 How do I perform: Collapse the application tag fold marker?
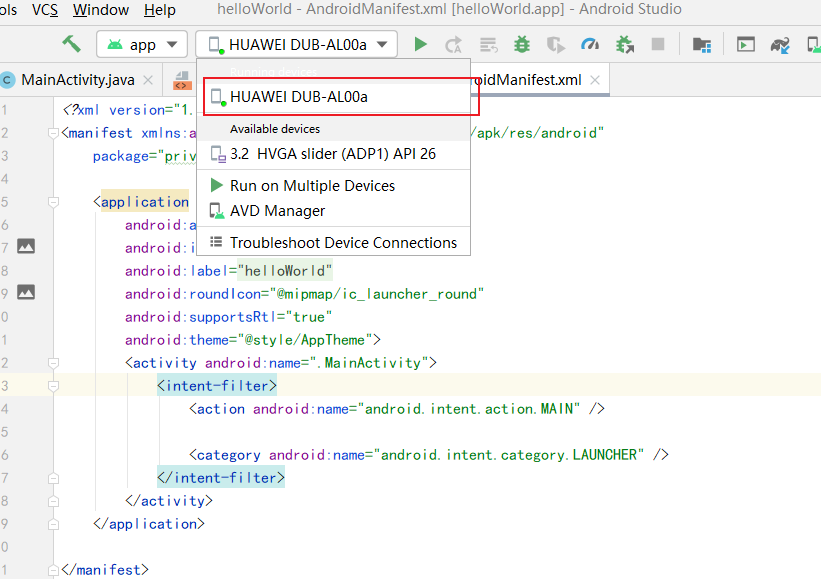(53, 202)
